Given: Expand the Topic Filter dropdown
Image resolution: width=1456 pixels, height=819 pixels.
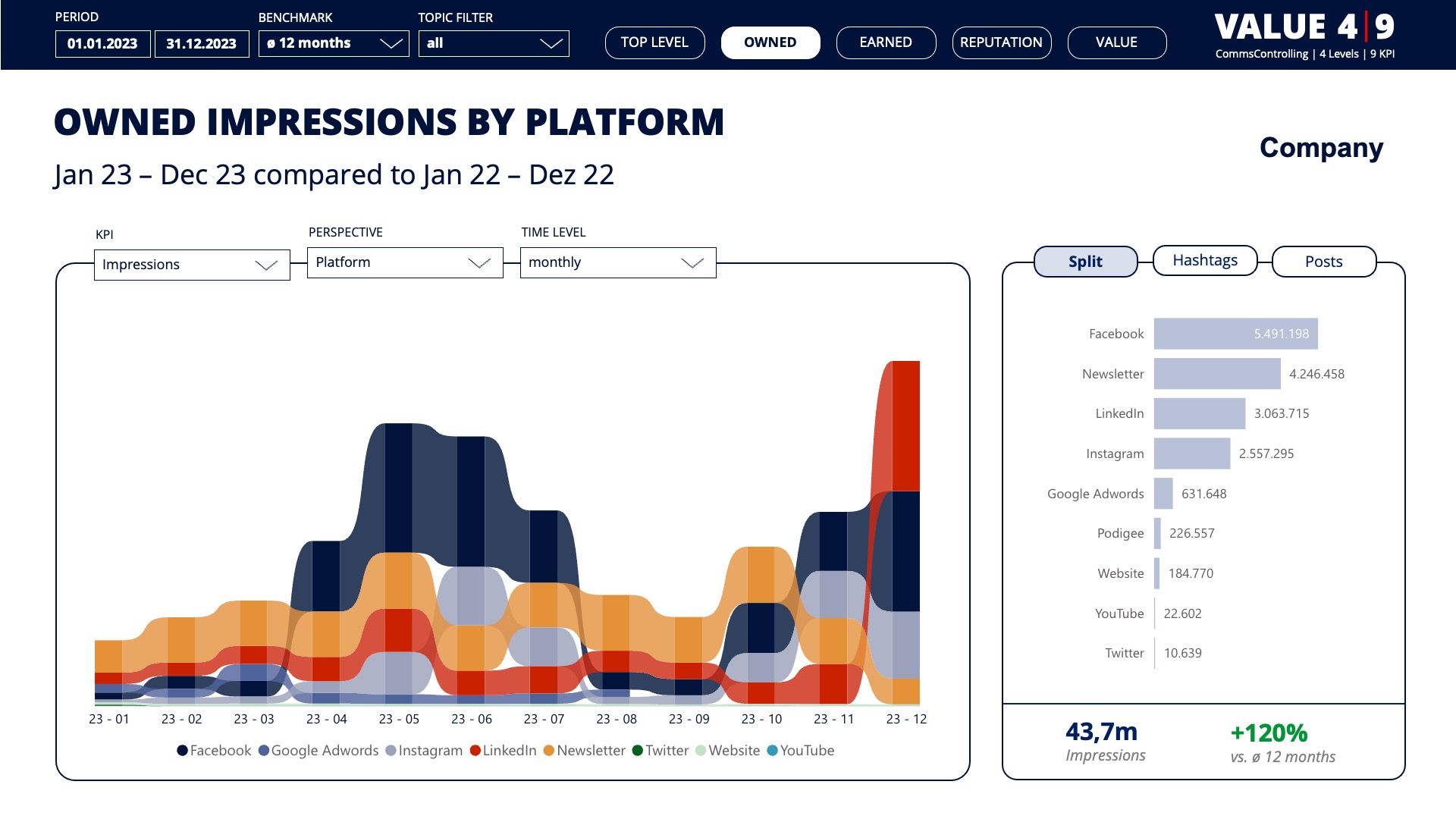Looking at the screenshot, I should (x=493, y=43).
